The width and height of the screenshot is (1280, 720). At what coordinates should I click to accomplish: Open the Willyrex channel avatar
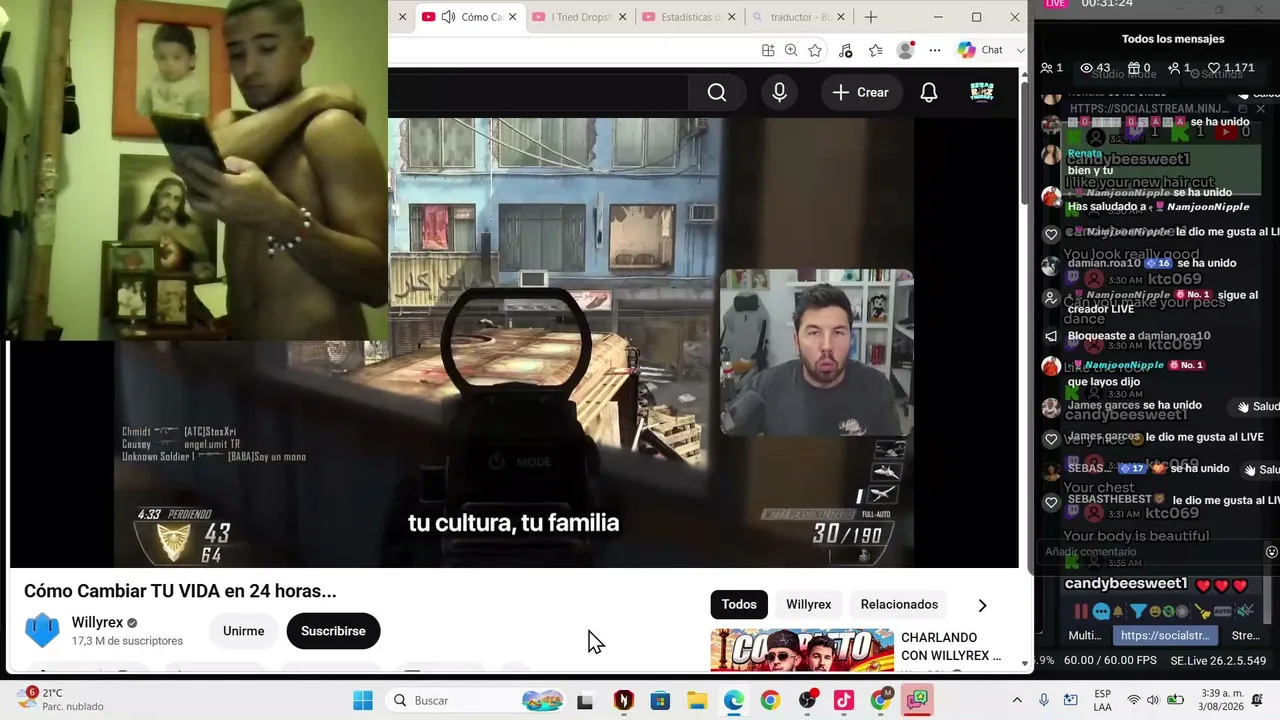tap(42, 631)
